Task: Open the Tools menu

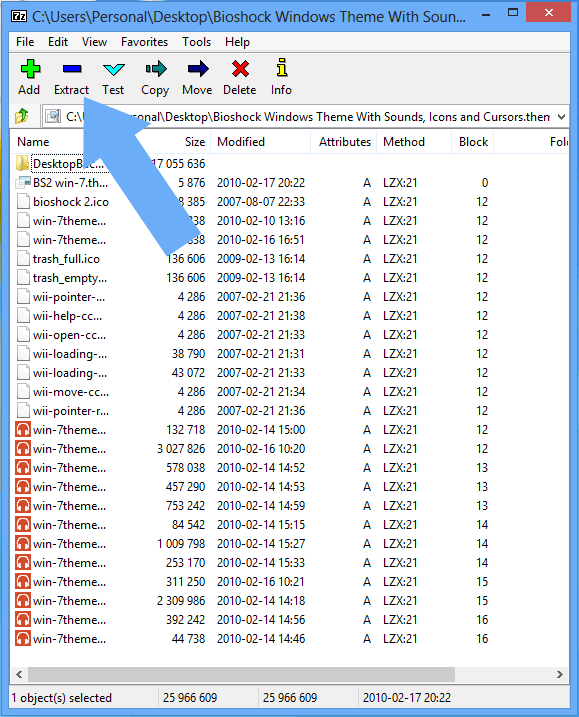Action: point(197,42)
